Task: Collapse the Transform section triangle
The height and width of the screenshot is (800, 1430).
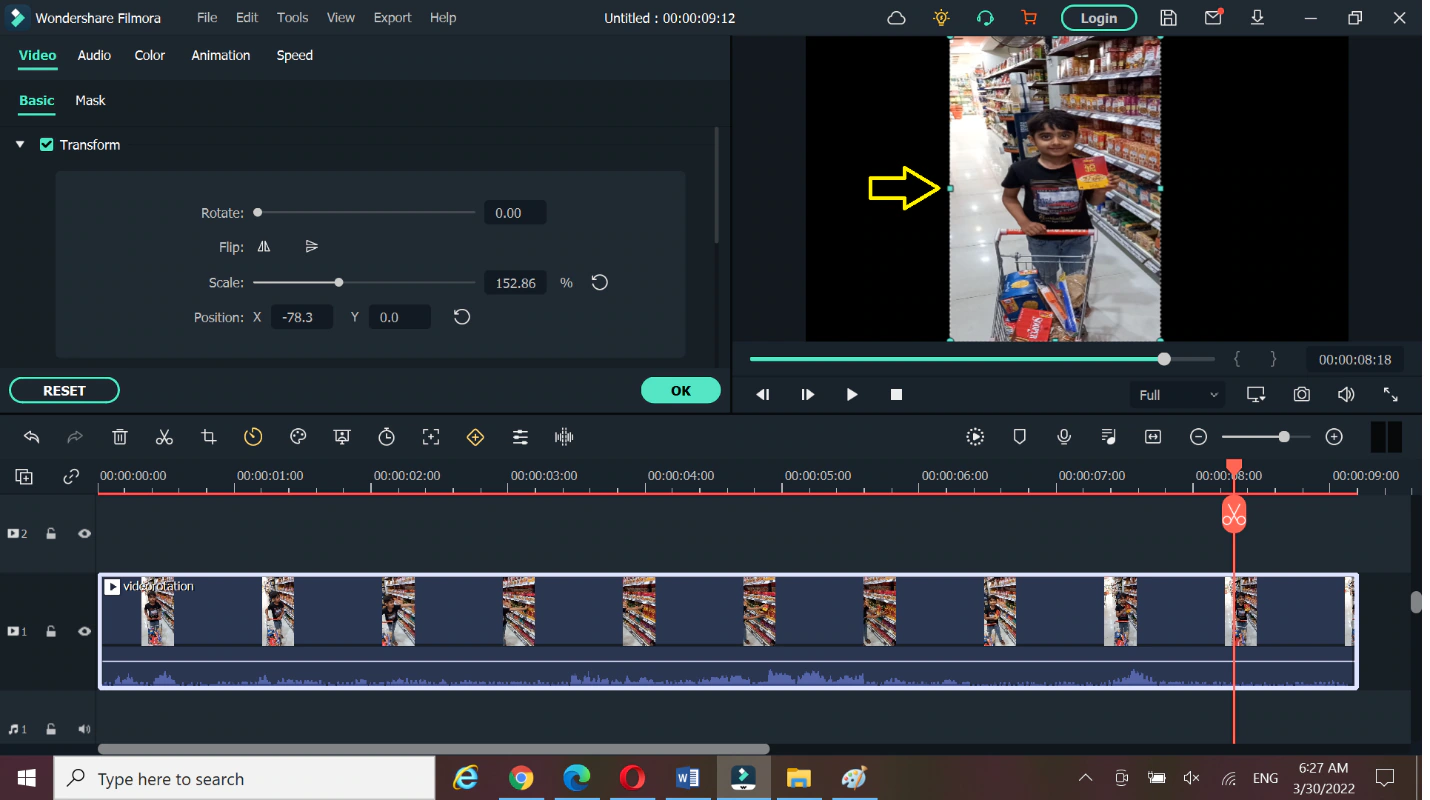Action: coord(20,145)
